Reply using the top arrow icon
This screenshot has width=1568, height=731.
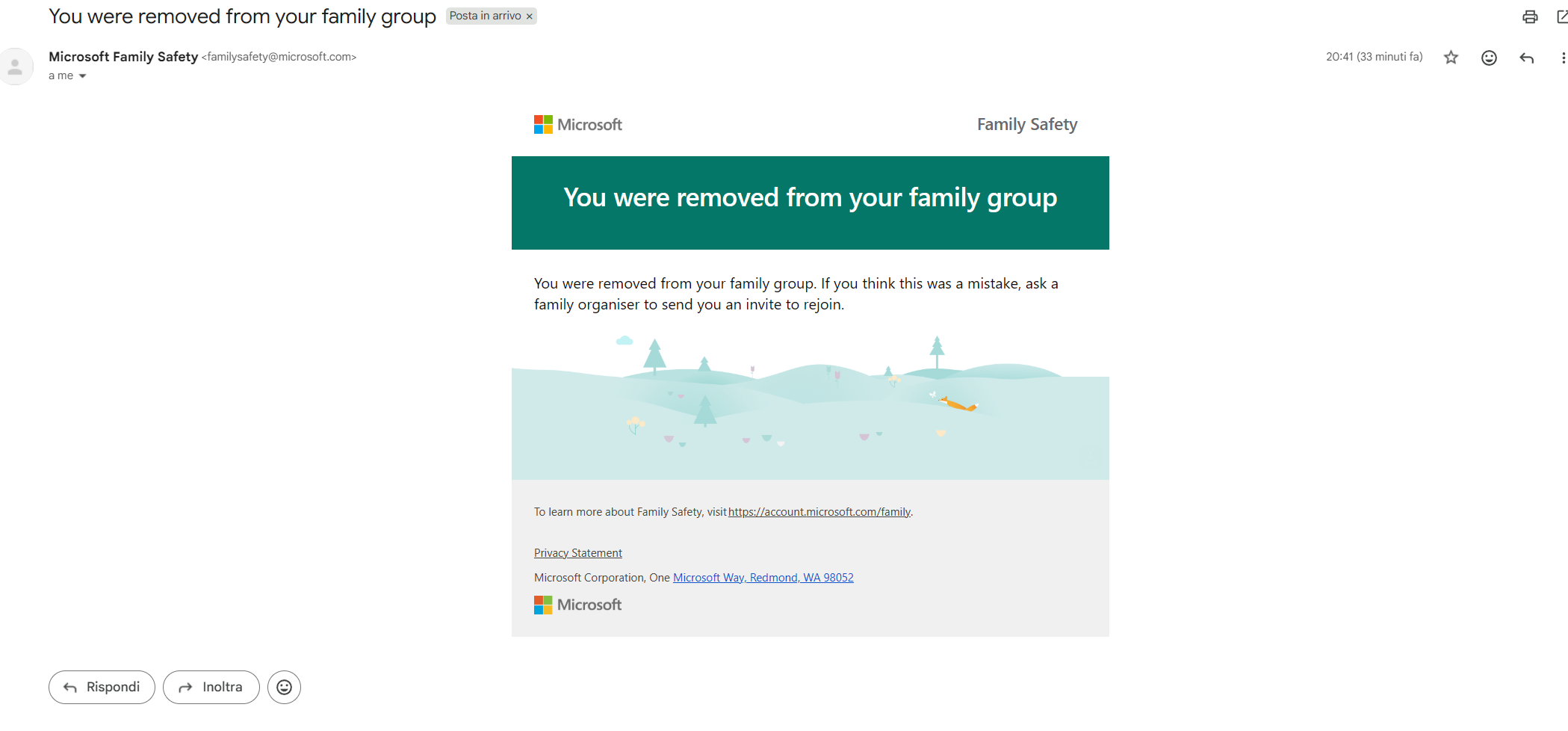pos(1527,58)
